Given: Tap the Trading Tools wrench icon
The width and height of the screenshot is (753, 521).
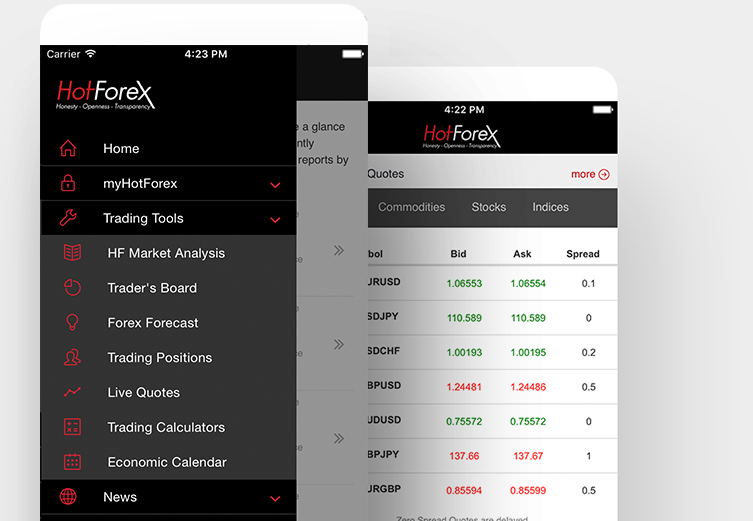Looking at the screenshot, I should click(68, 218).
